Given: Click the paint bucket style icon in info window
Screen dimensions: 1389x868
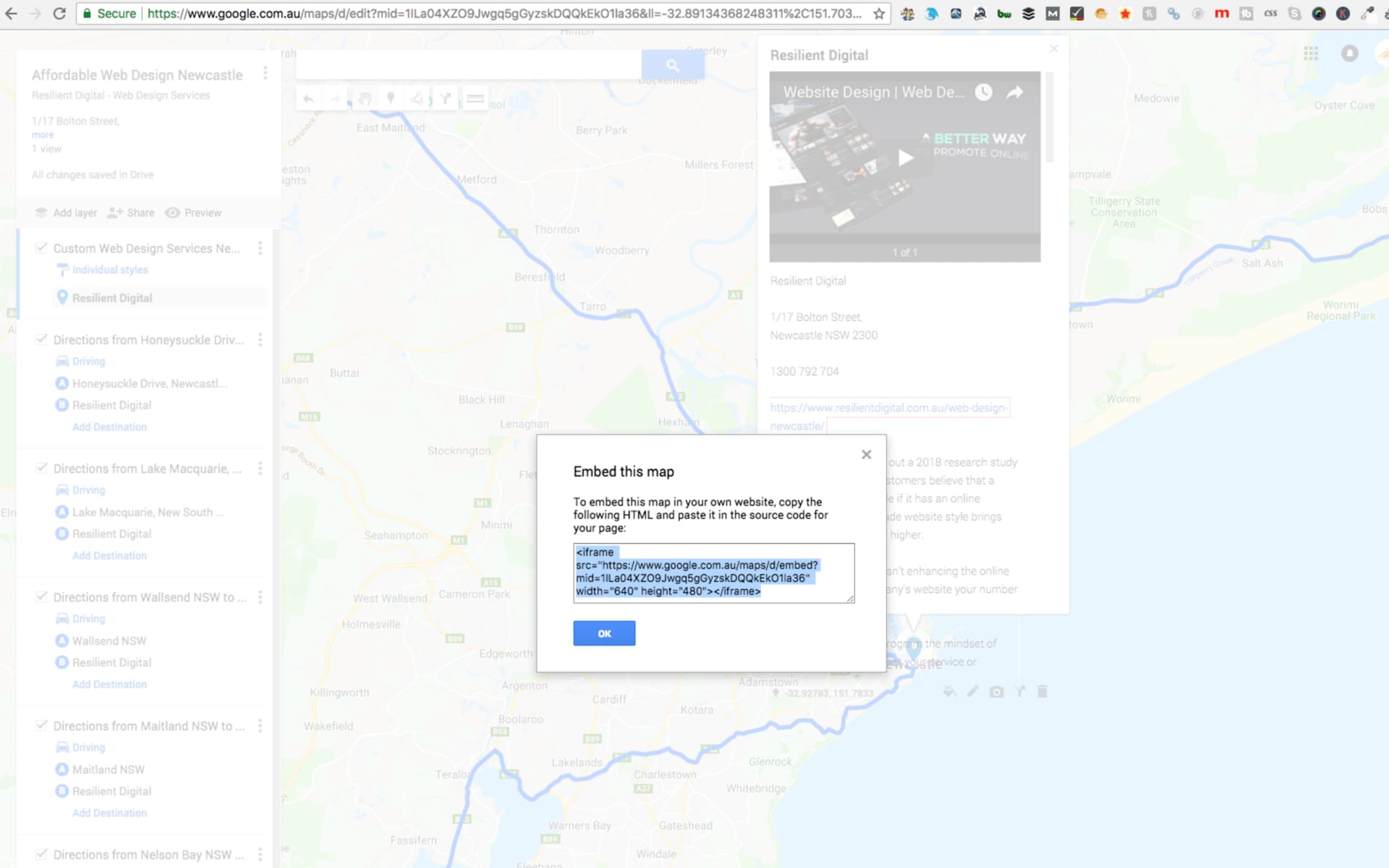Looking at the screenshot, I should point(950,692).
